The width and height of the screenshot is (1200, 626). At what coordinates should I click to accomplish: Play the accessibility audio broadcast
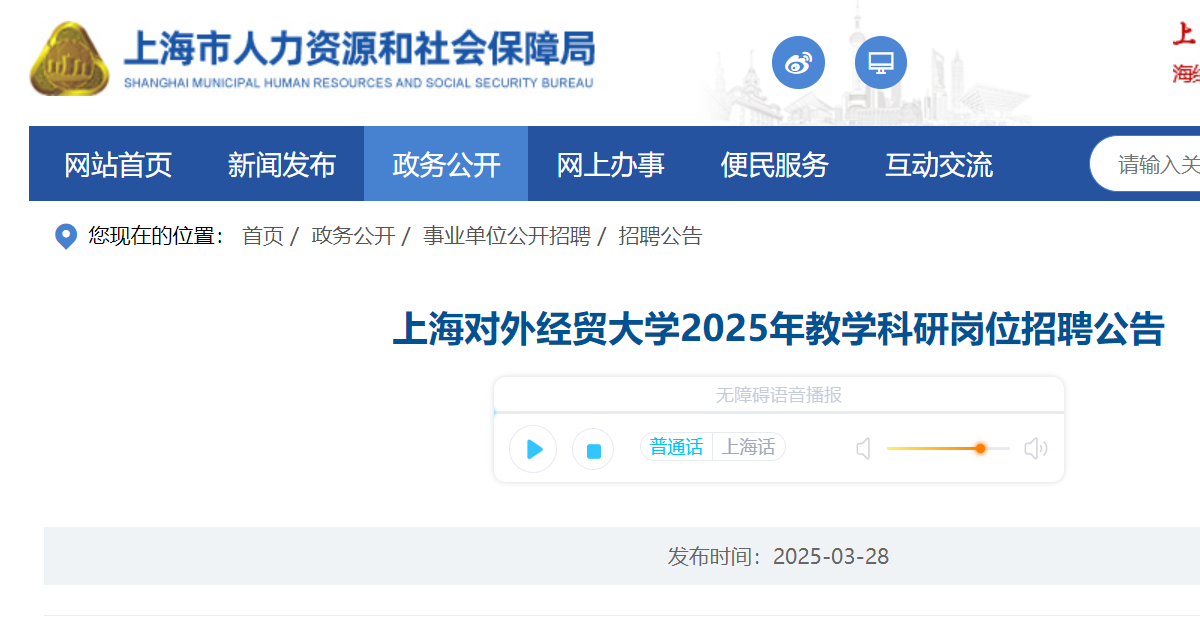pyautogui.click(x=533, y=449)
